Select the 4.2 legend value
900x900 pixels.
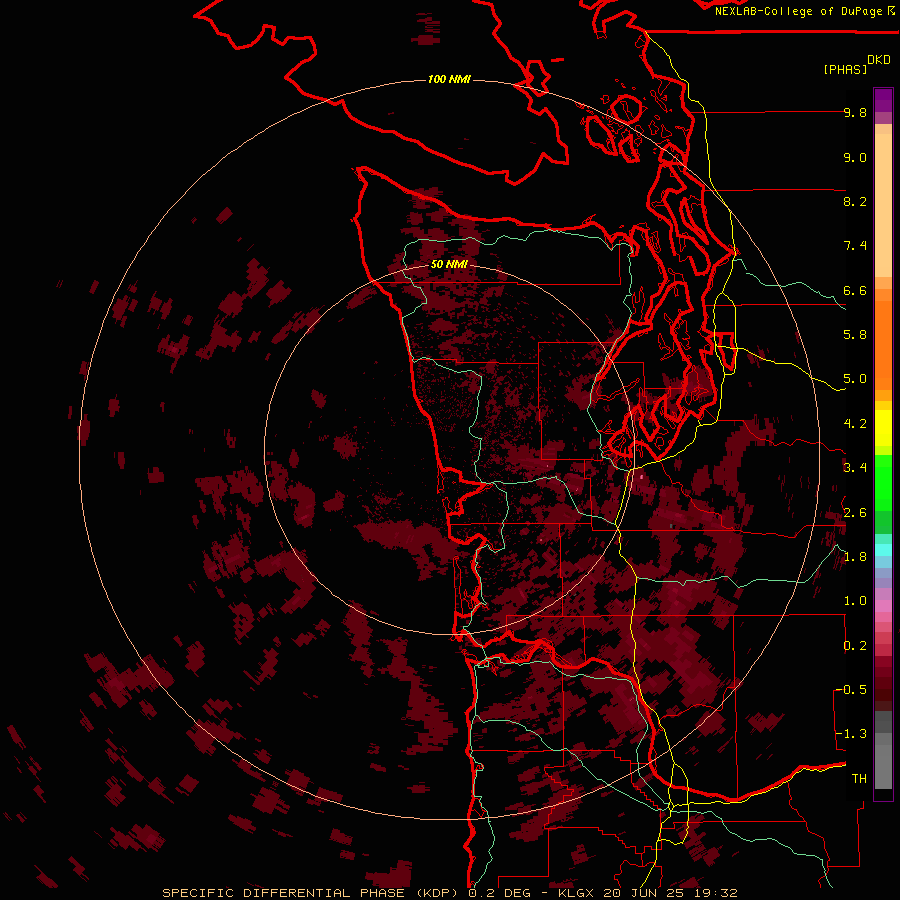click(855, 424)
